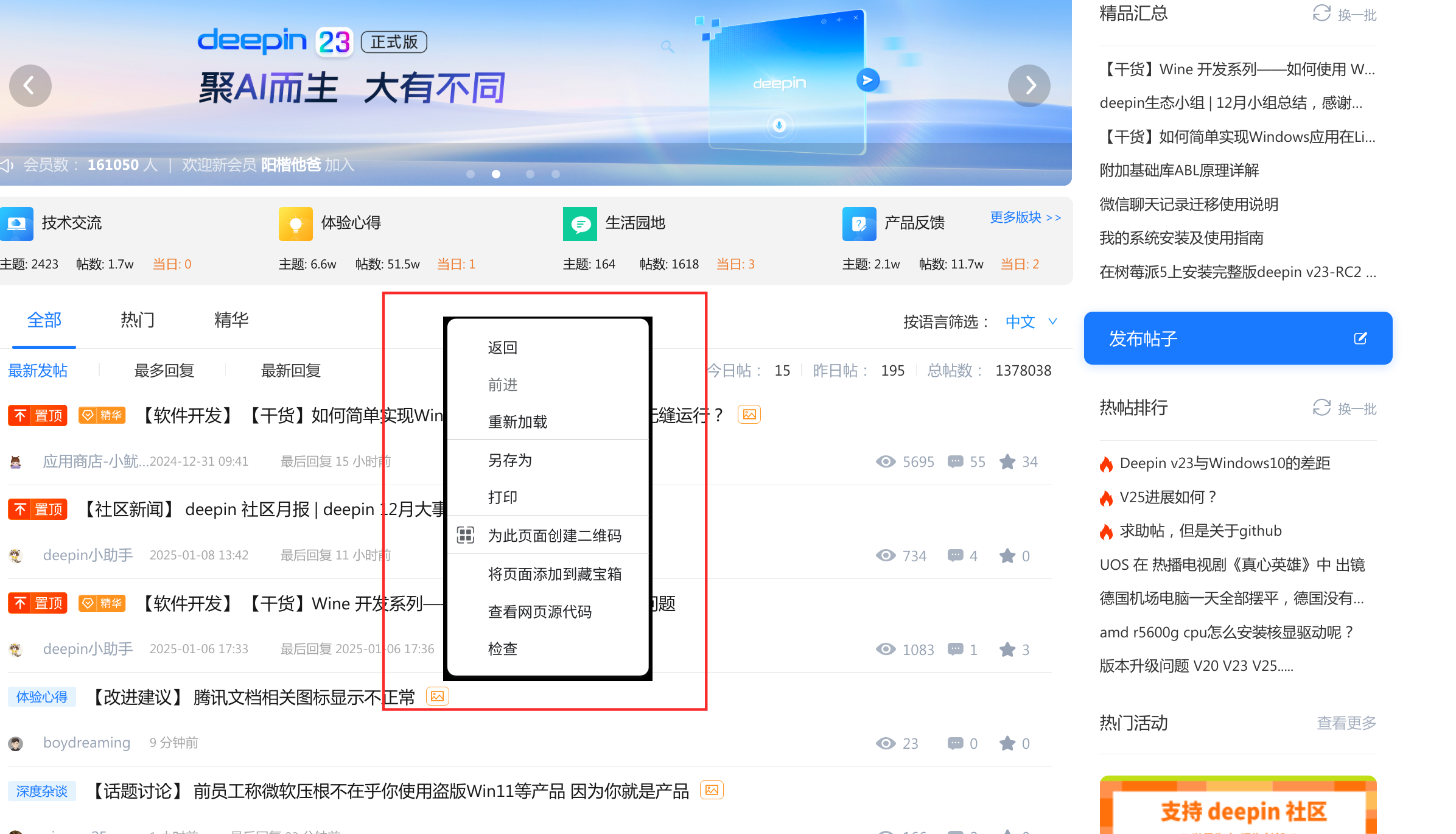
Task: Switch to the 热门 tab
Action: [x=137, y=320]
